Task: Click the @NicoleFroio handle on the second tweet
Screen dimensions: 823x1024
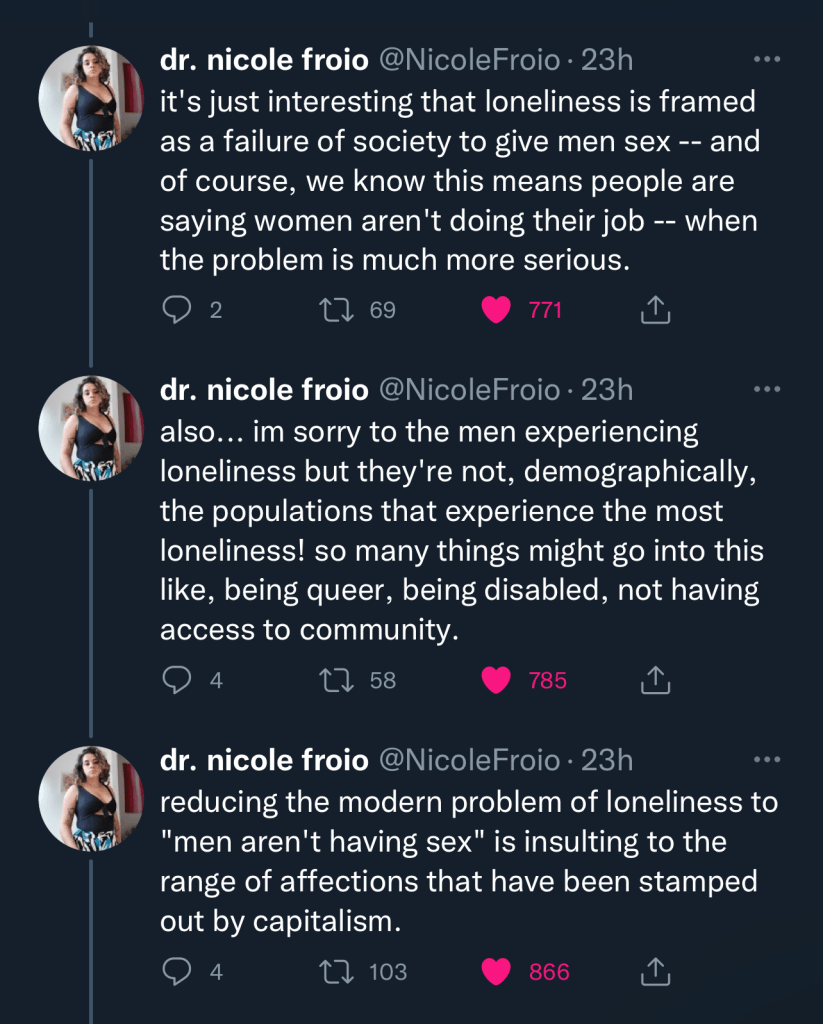Action: pyautogui.click(x=468, y=390)
